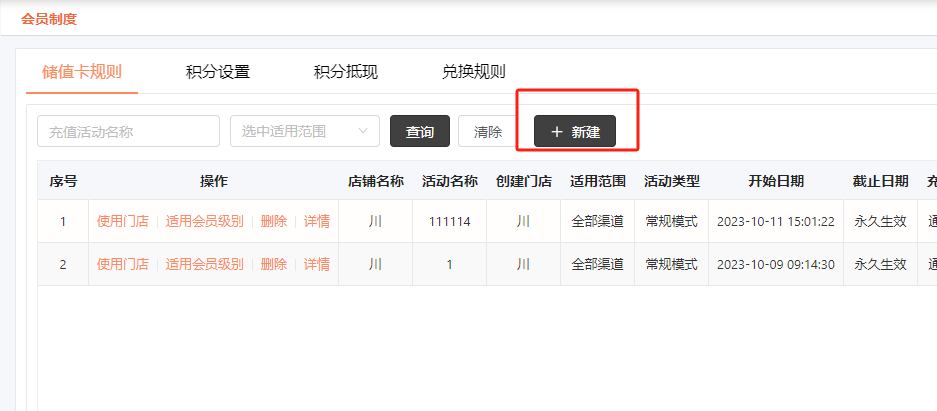Click the 新建 button

(575, 131)
